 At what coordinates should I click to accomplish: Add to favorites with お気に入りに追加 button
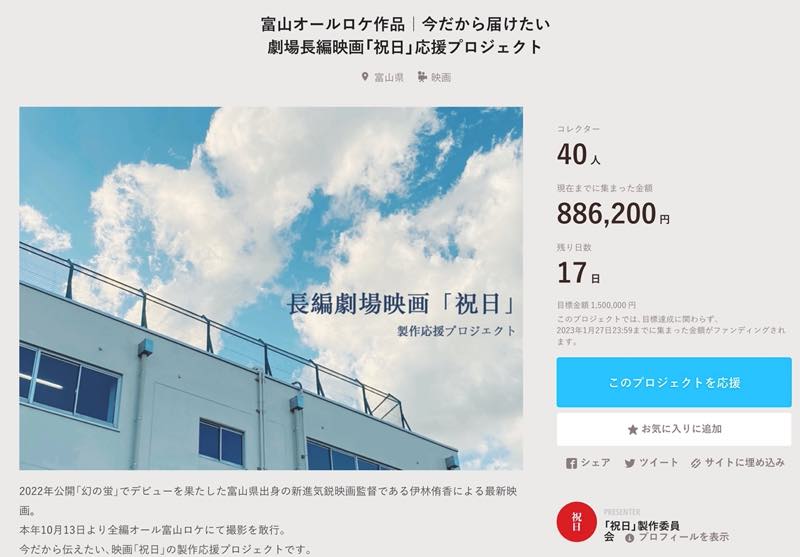tap(674, 429)
